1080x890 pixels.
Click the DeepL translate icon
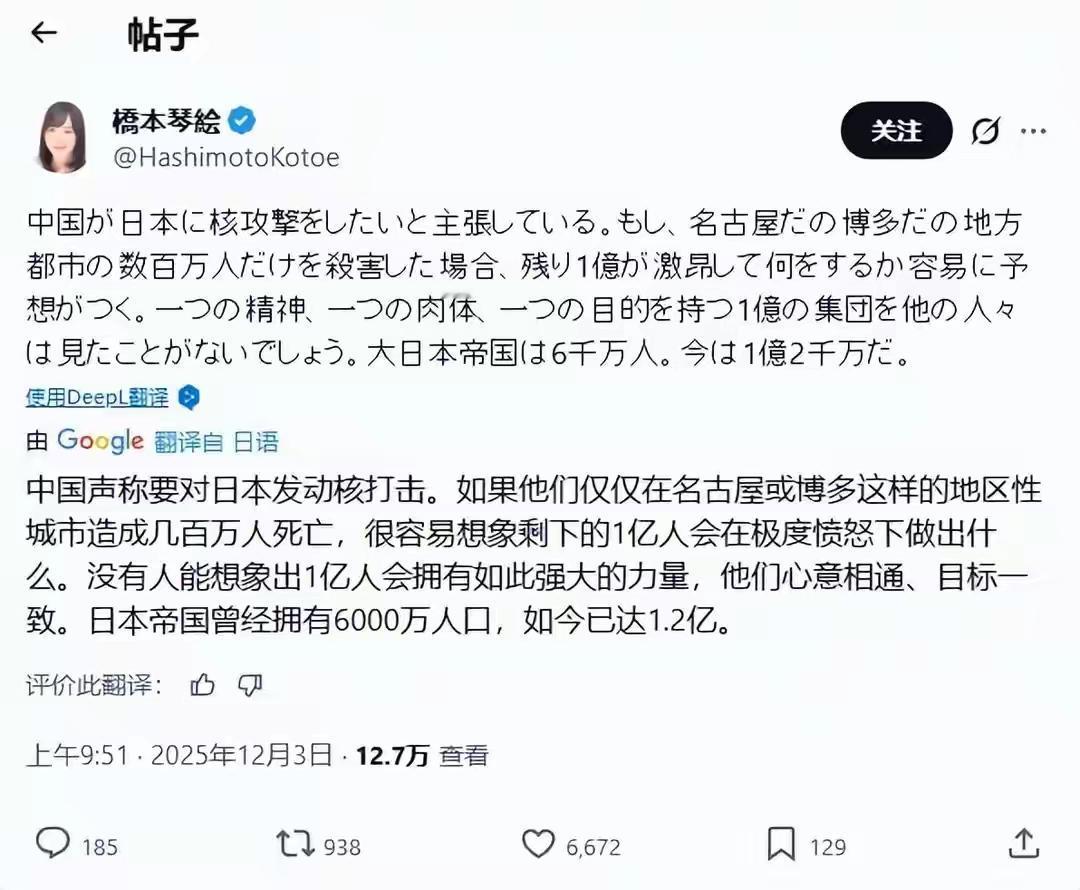point(188,396)
